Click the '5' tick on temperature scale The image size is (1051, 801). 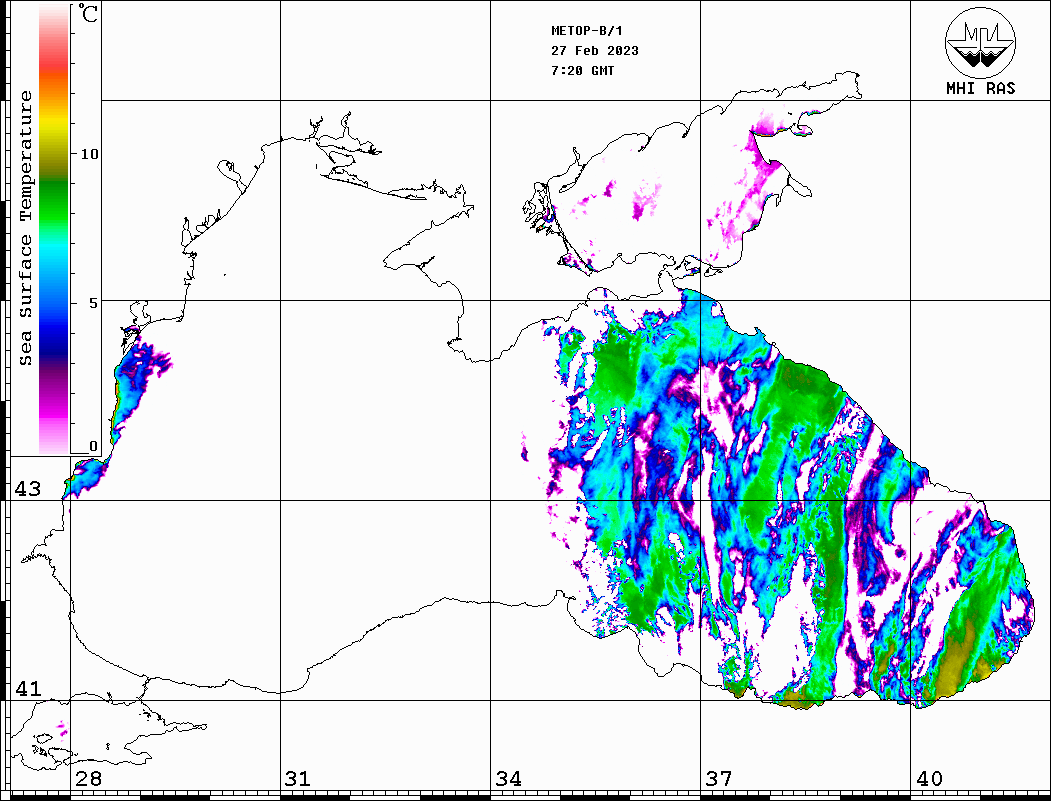click(92, 303)
